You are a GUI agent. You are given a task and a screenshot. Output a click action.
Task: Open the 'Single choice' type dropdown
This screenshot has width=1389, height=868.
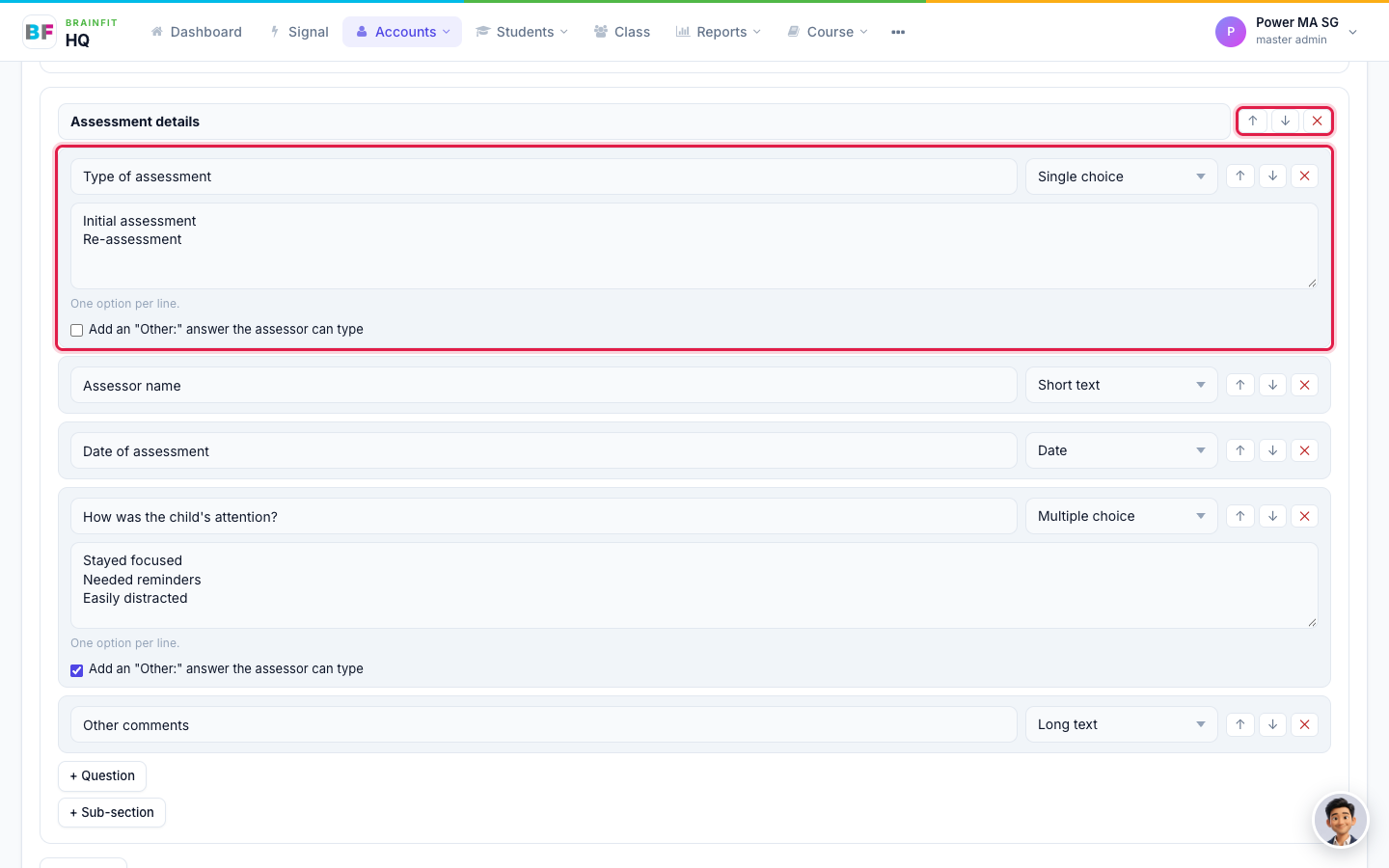point(1121,176)
